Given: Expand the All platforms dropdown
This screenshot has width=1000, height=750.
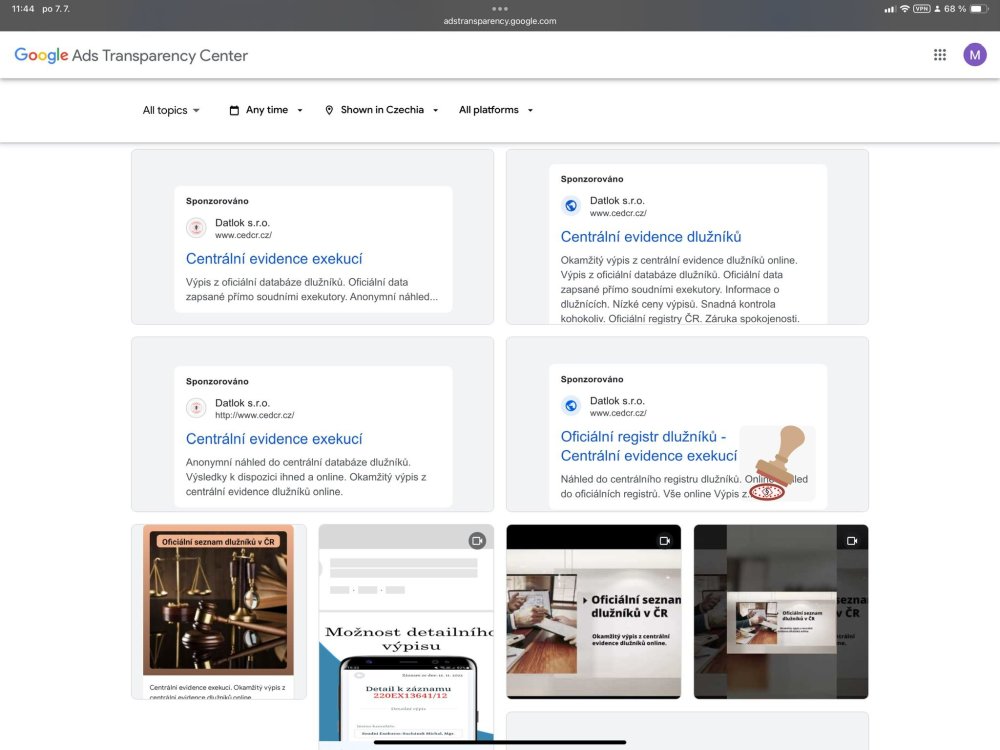Looking at the screenshot, I should tap(496, 110).
